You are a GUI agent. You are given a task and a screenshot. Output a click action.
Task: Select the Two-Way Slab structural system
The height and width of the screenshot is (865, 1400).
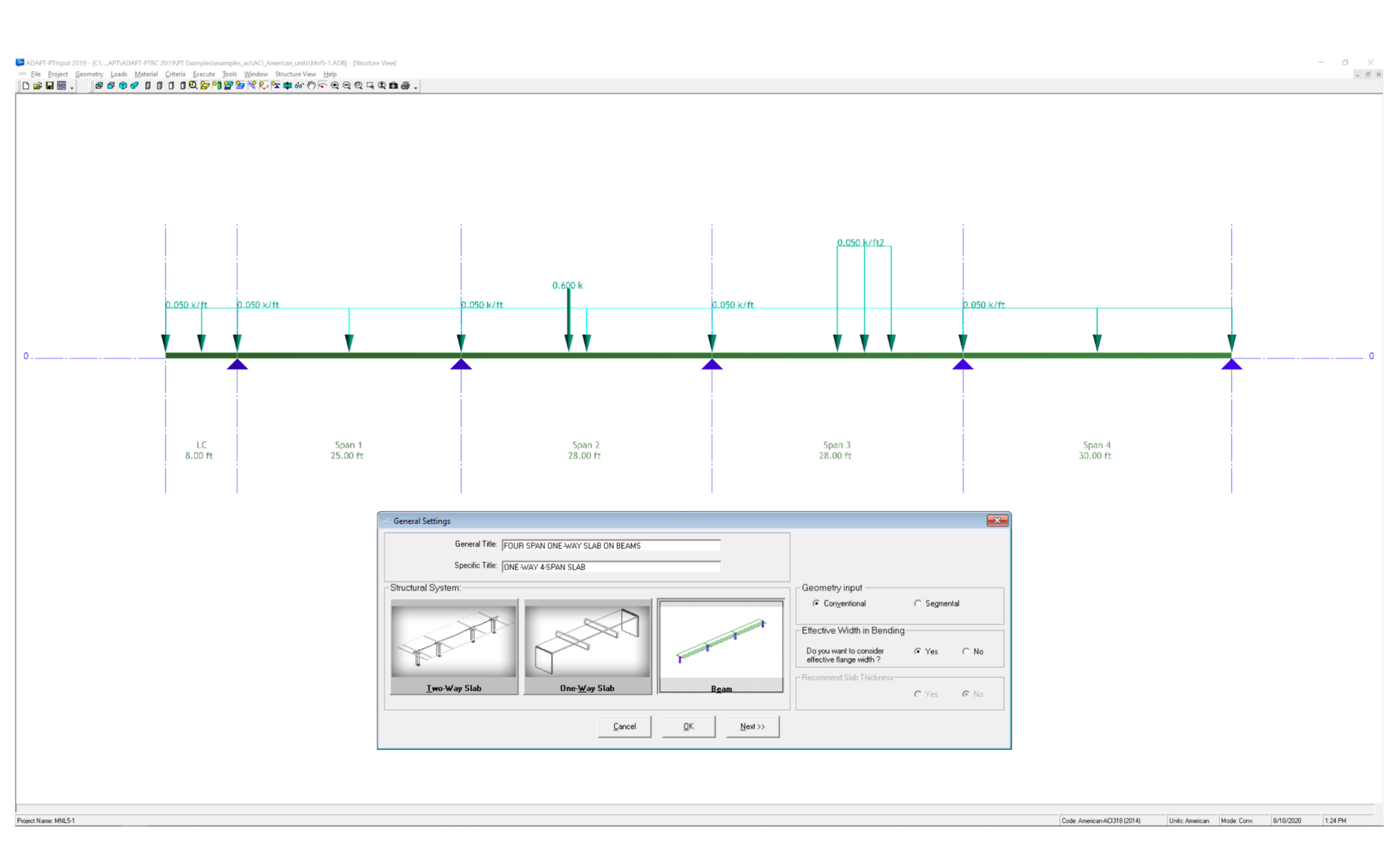454,646
